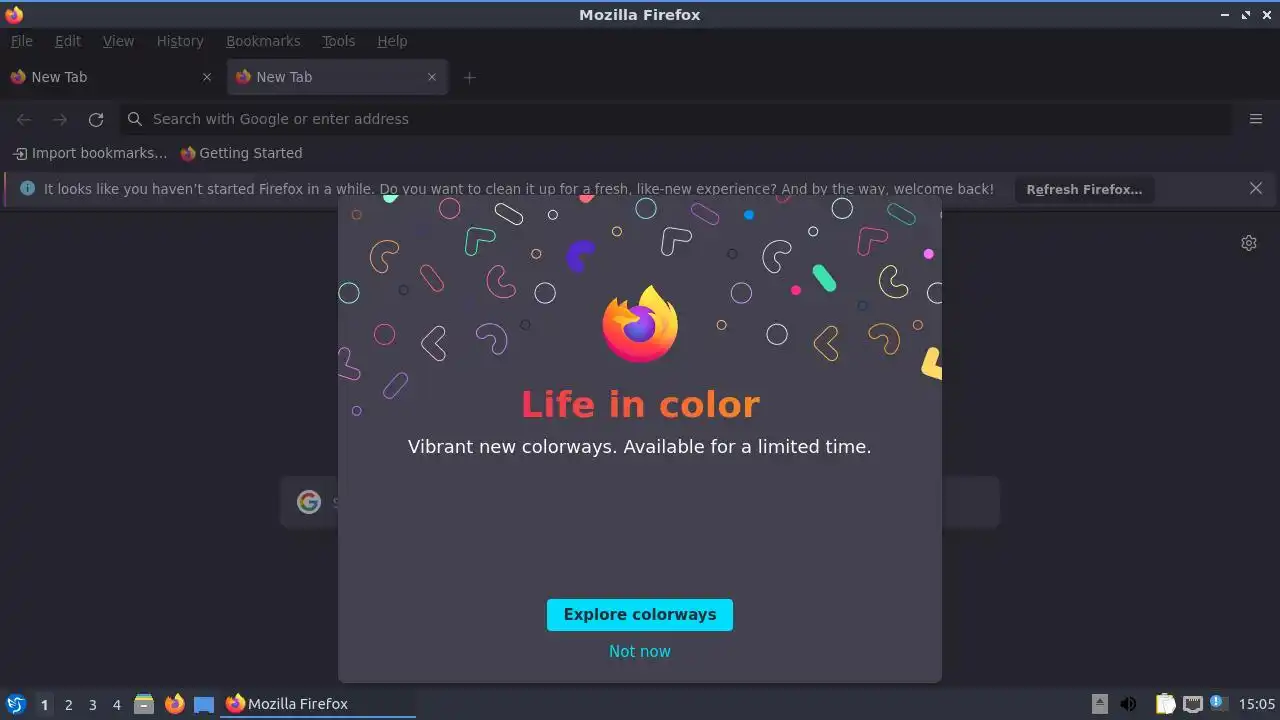Click the Not now link
1280x720 pixels.
(640, 651)
